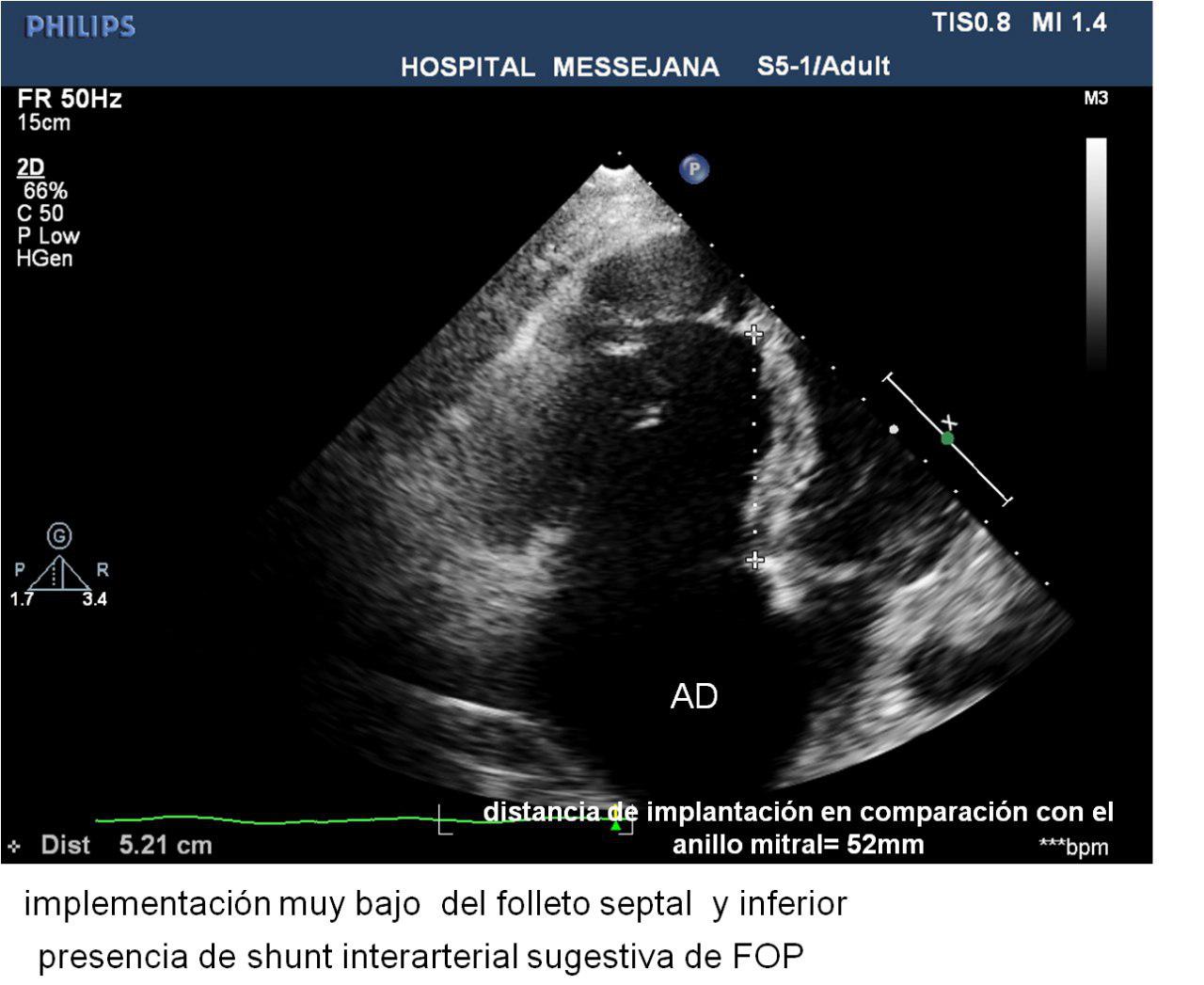Click the FR 50Hz frame rate label
This screenshot has height=985, width=1204.
[x=70, y=99]
